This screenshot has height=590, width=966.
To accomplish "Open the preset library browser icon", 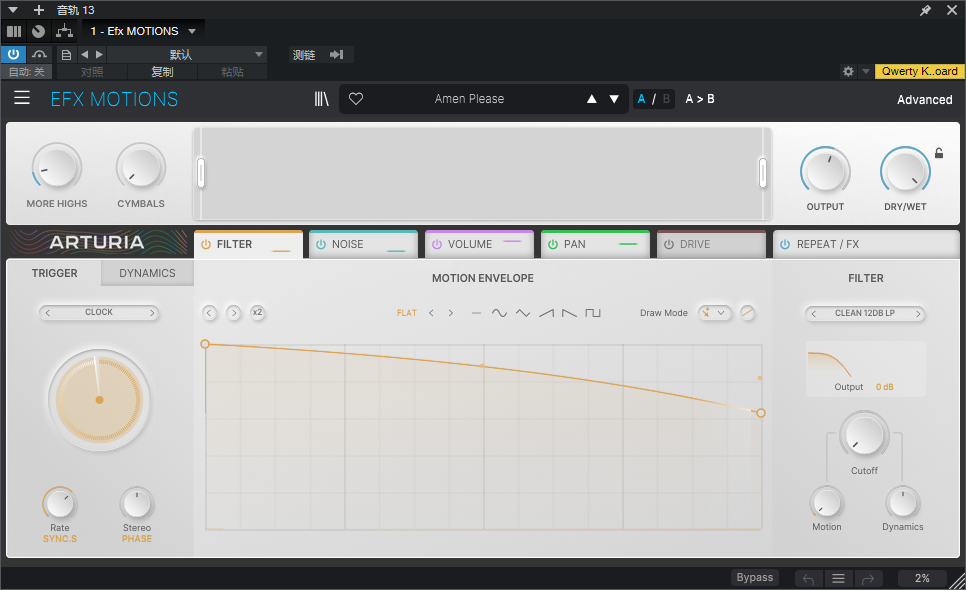I will [322, 99].
